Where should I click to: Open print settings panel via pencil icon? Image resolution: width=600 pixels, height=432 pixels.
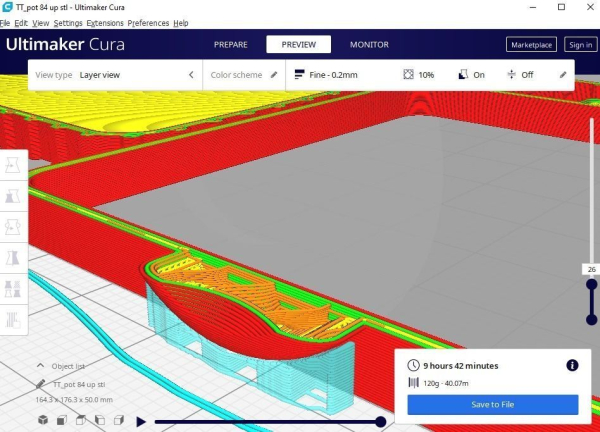point(562,75)
